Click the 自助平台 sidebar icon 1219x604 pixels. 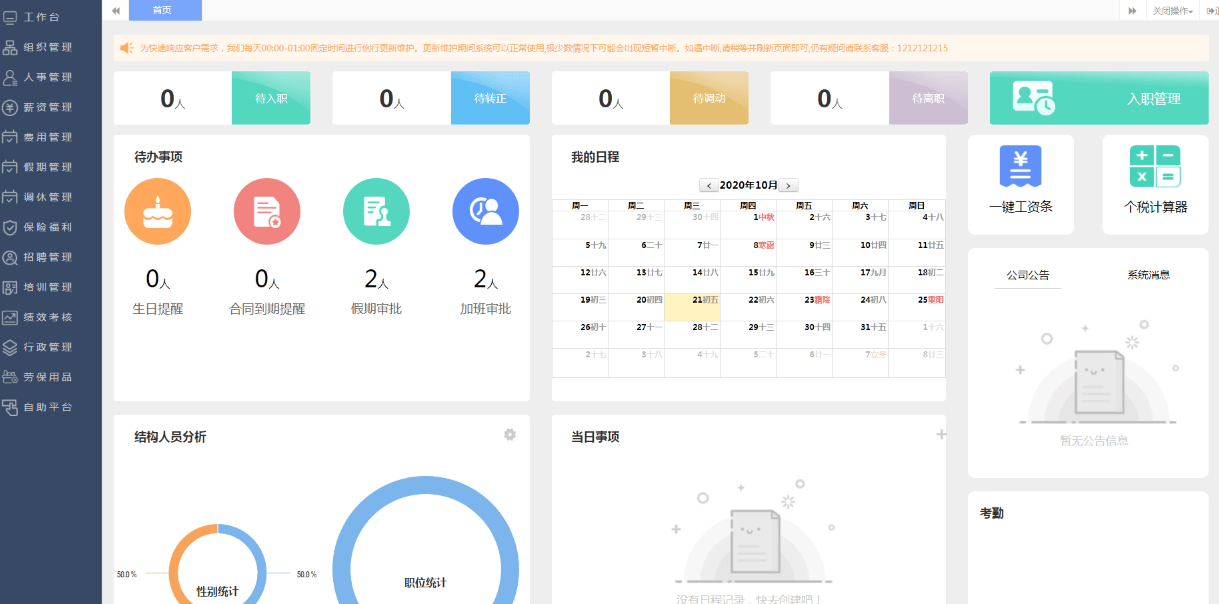(x=11, y=407)
